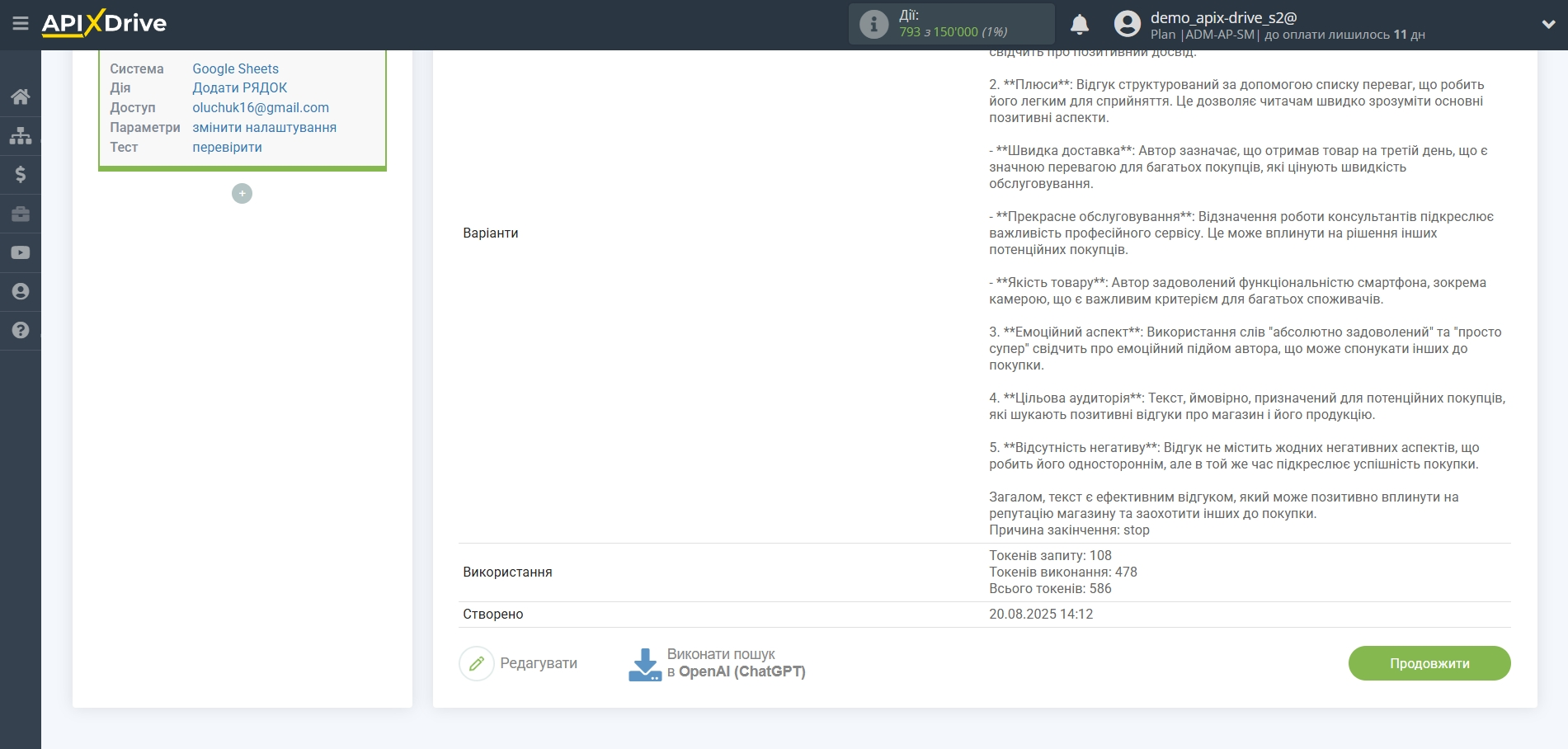The height and width of the screenshot is (749, 1568).
Task: Click the Дія label in Google Sheets card
Action: pos(120,87)
